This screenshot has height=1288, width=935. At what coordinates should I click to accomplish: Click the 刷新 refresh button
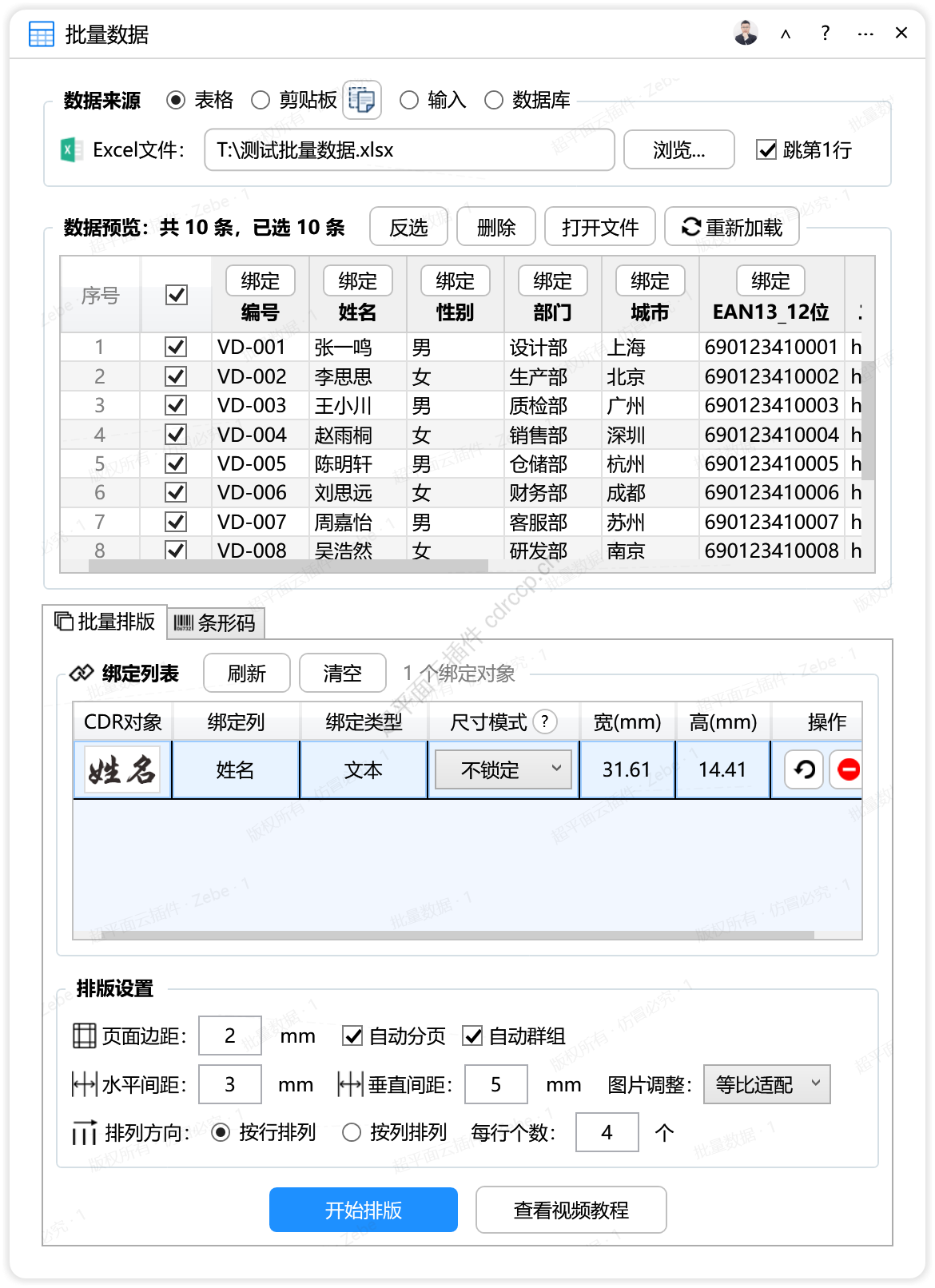[247, 673]
